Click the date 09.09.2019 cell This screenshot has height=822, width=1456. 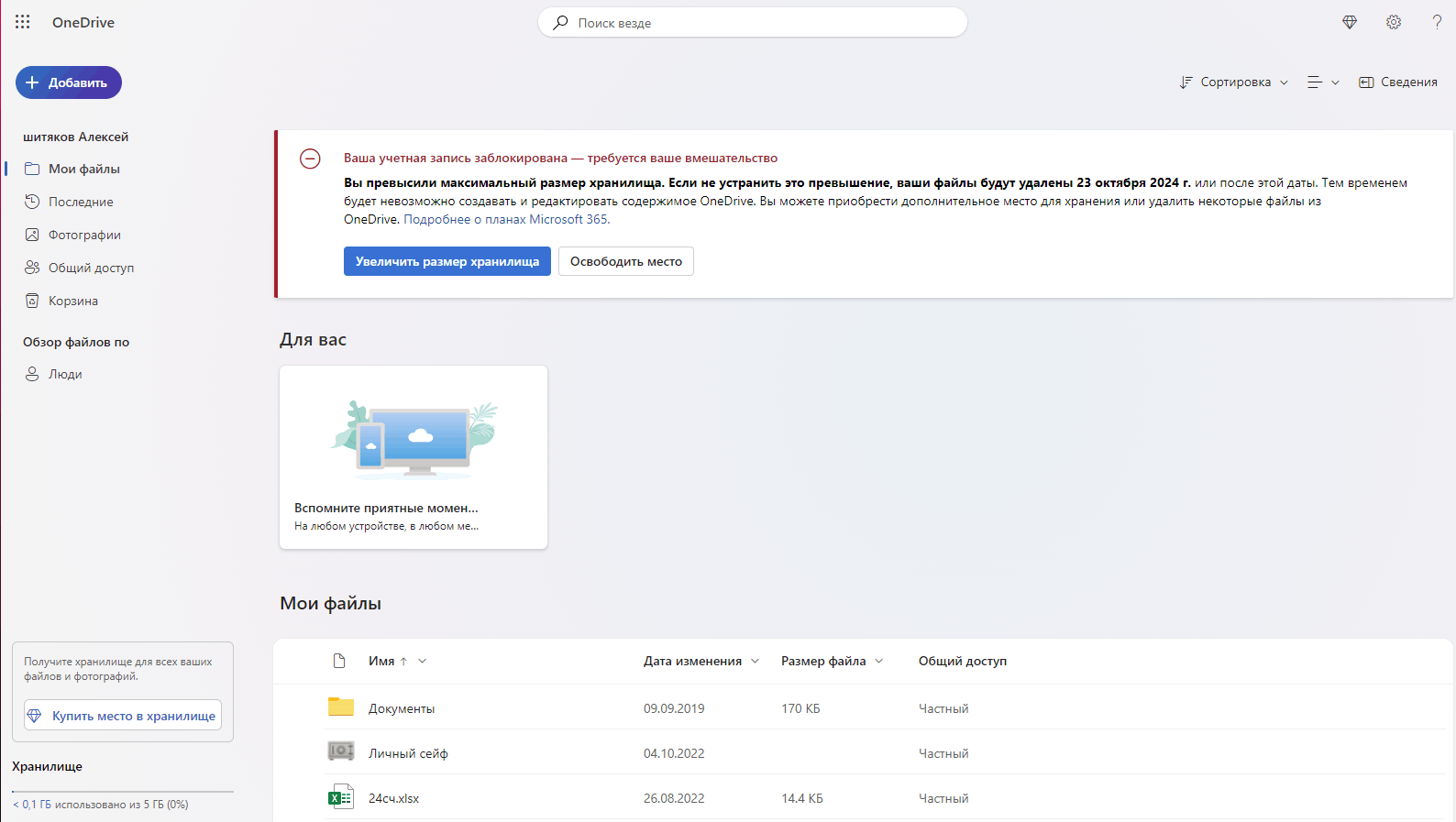(674, 708)
